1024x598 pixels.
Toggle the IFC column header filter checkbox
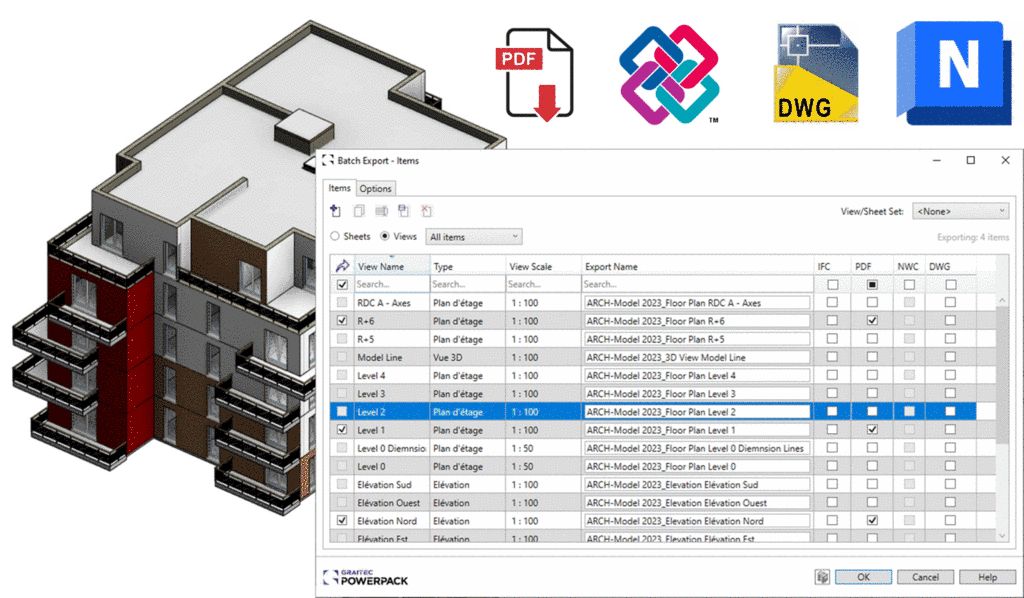[833, 285]
